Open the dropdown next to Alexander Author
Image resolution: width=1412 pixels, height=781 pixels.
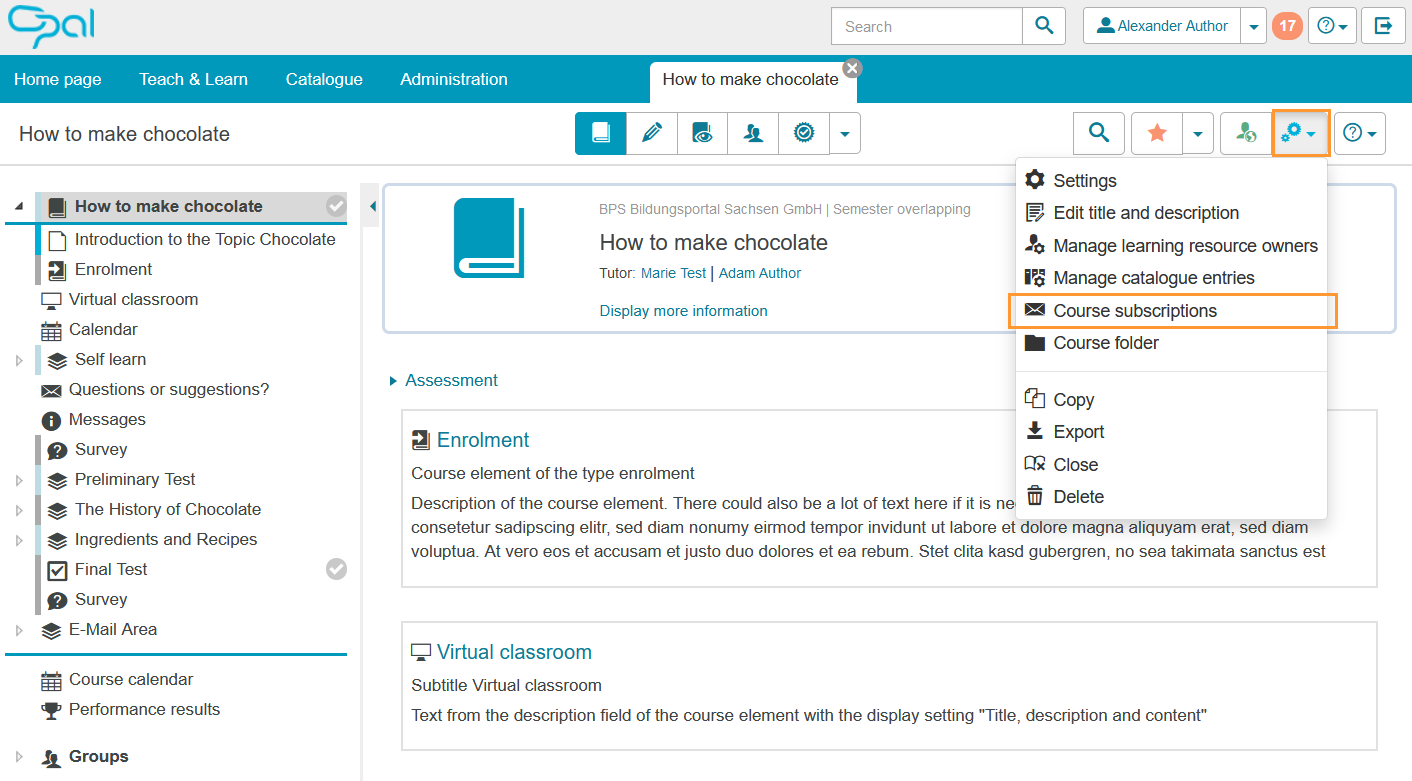tap(1254, 27)
